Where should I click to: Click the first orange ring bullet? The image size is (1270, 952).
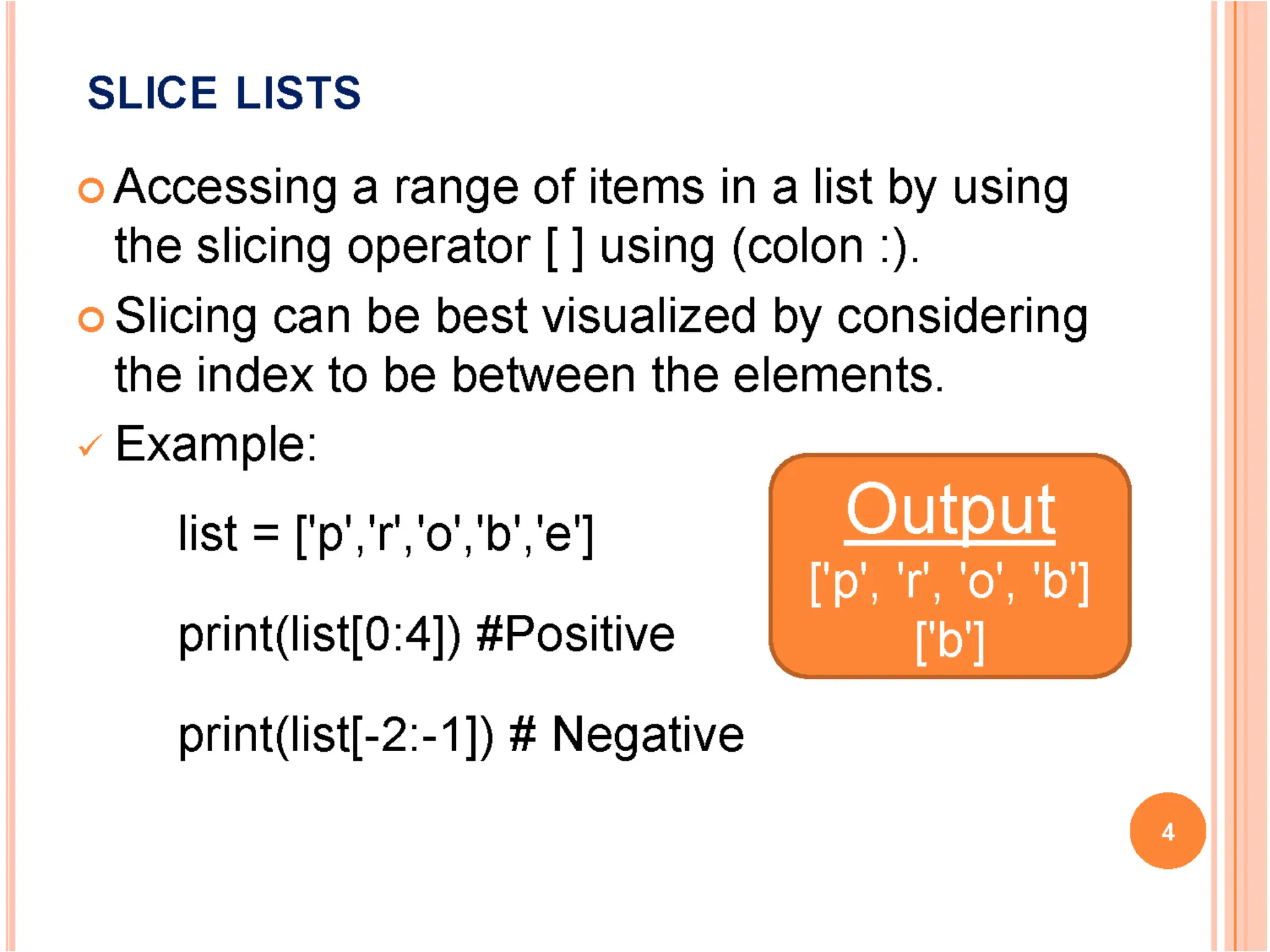[x=91, y=190]
